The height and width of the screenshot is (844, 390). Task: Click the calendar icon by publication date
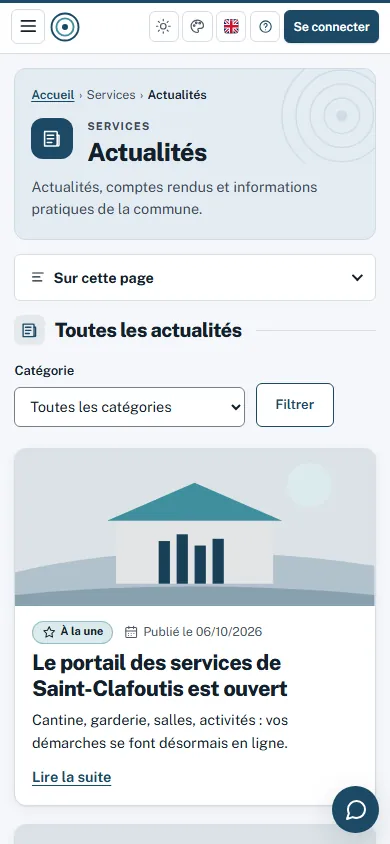point(131,632)
